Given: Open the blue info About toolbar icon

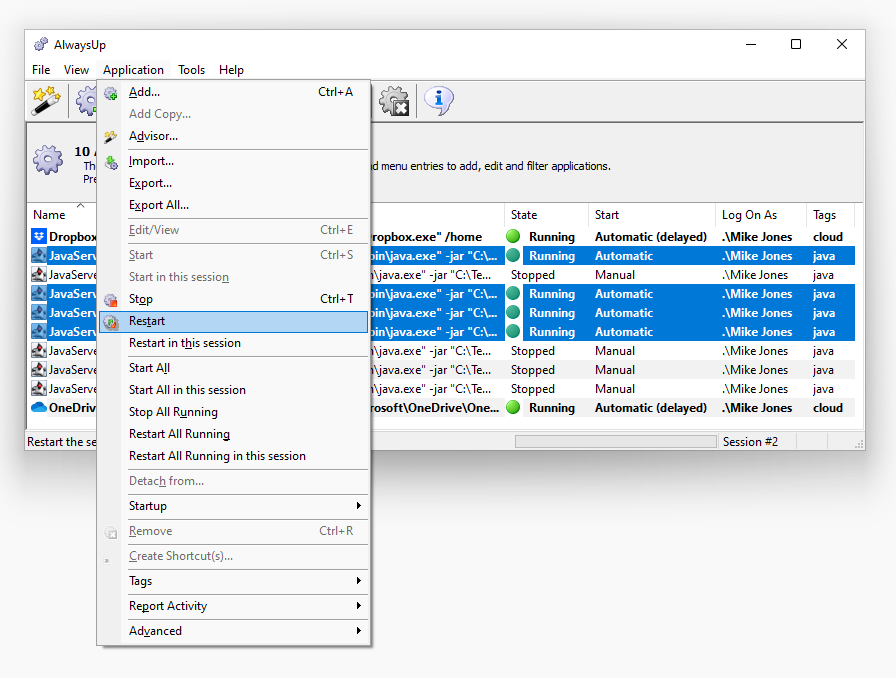Looking at the screenshot, I should (438, 100).
